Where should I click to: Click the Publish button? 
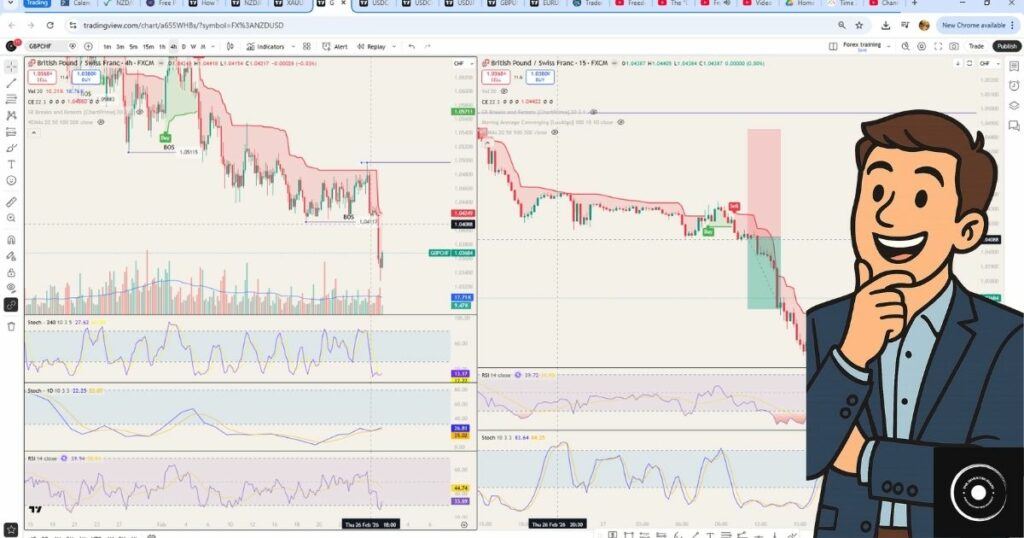pyautogui.click(x=1007, y=46)
